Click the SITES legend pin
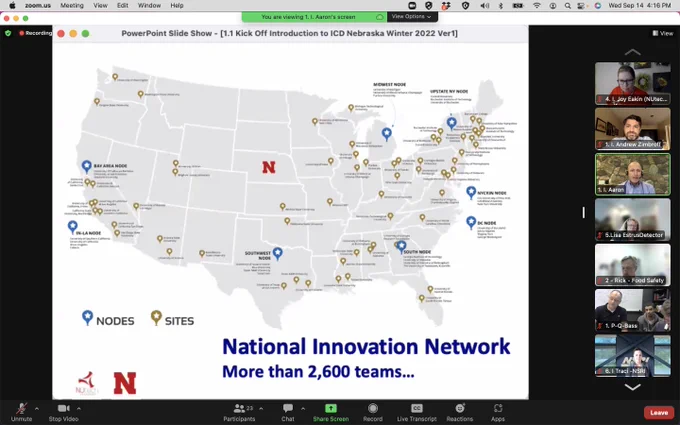 [x=156, y=317]
